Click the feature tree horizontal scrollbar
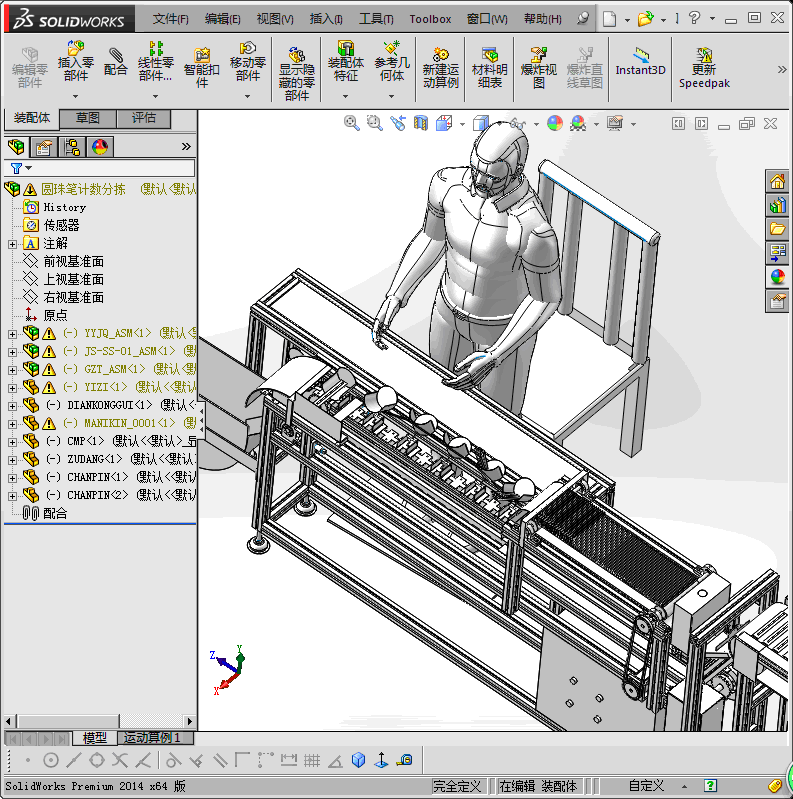Image resolution: width=793 pixels, height=799 pixels. (x=99, y=721)
